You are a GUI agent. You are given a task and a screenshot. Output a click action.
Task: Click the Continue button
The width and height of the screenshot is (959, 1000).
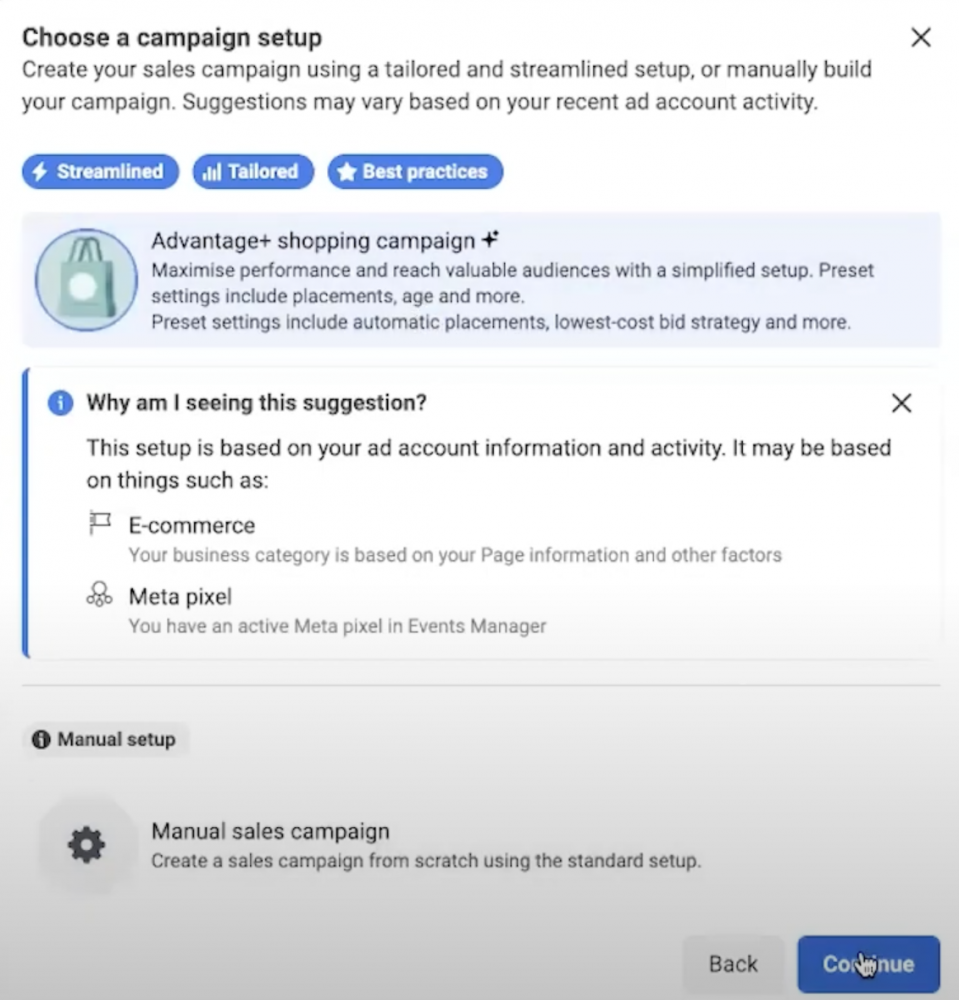pyautogui.click(x=868, y=964)
